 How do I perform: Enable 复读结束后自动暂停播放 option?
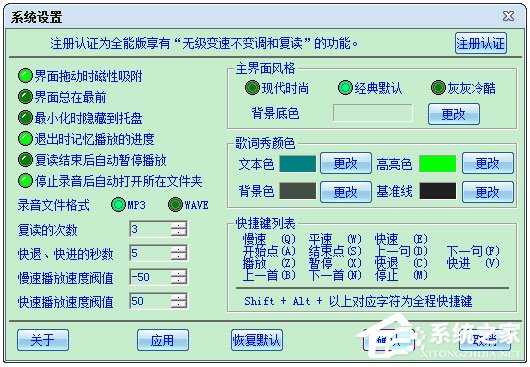pos(92,160)
